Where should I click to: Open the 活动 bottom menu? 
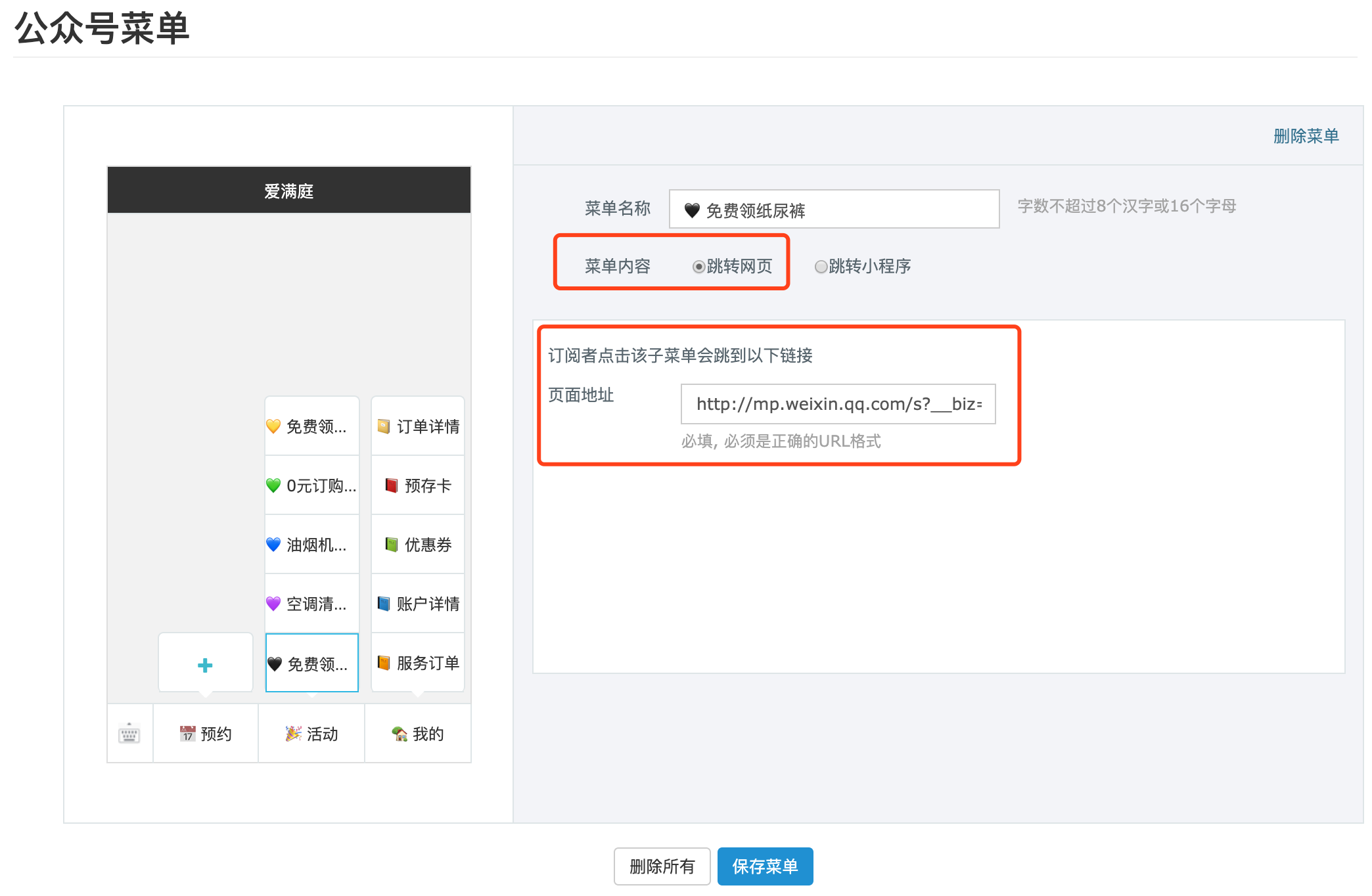[x=311, y=733]
